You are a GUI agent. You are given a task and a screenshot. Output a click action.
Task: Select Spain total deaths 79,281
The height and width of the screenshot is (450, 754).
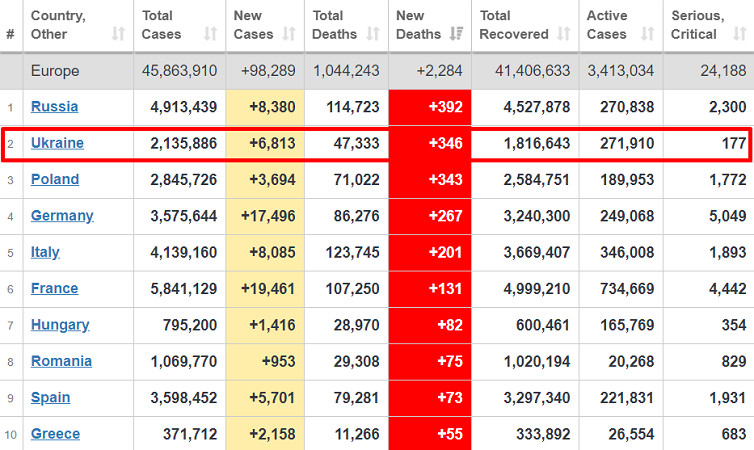click(357, 398)
